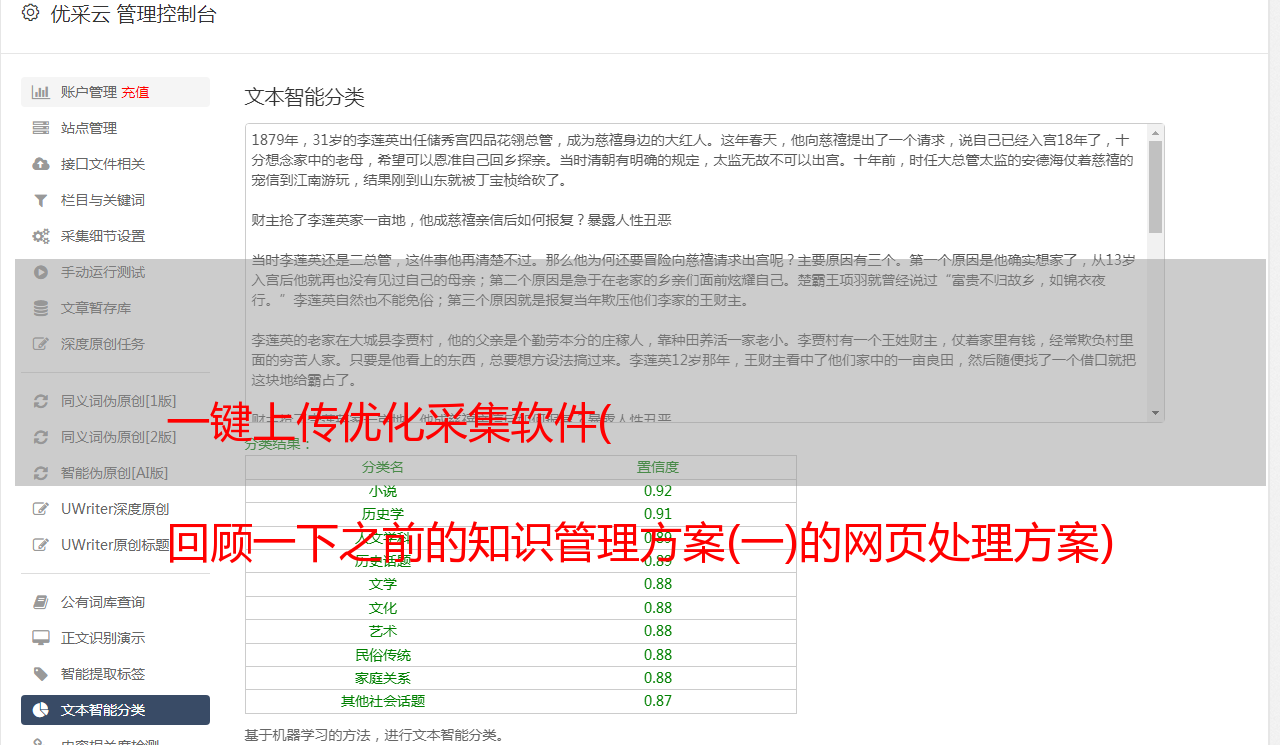The height and width of the screenshot is (745, 1280).
Task: Click the database icon for 文章暂存库
Action: coord(41,308)
